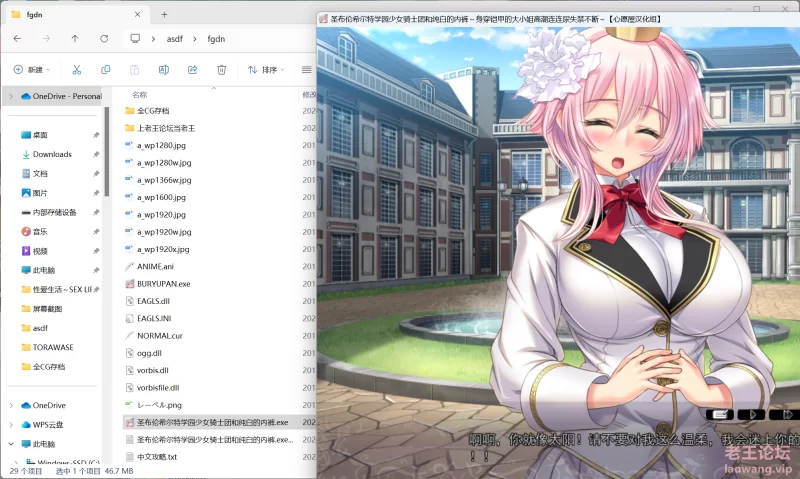This screenshot has width=800, height=479.
Task: Click chevron after PC icon in address bar
Action: (153, 39)
